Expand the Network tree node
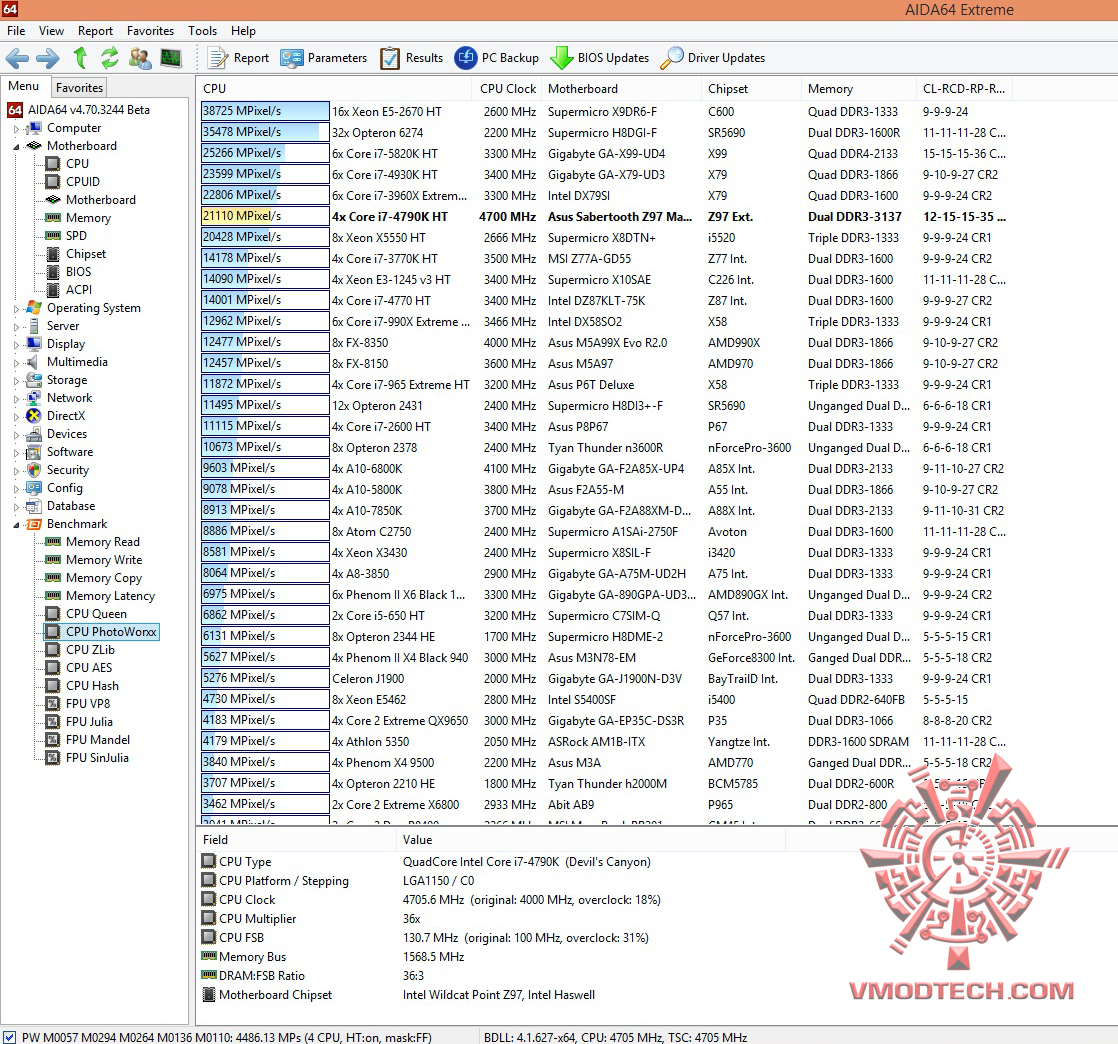Image resolution: width=1118 pixels, height=1044 pixels. click(16, 399)
